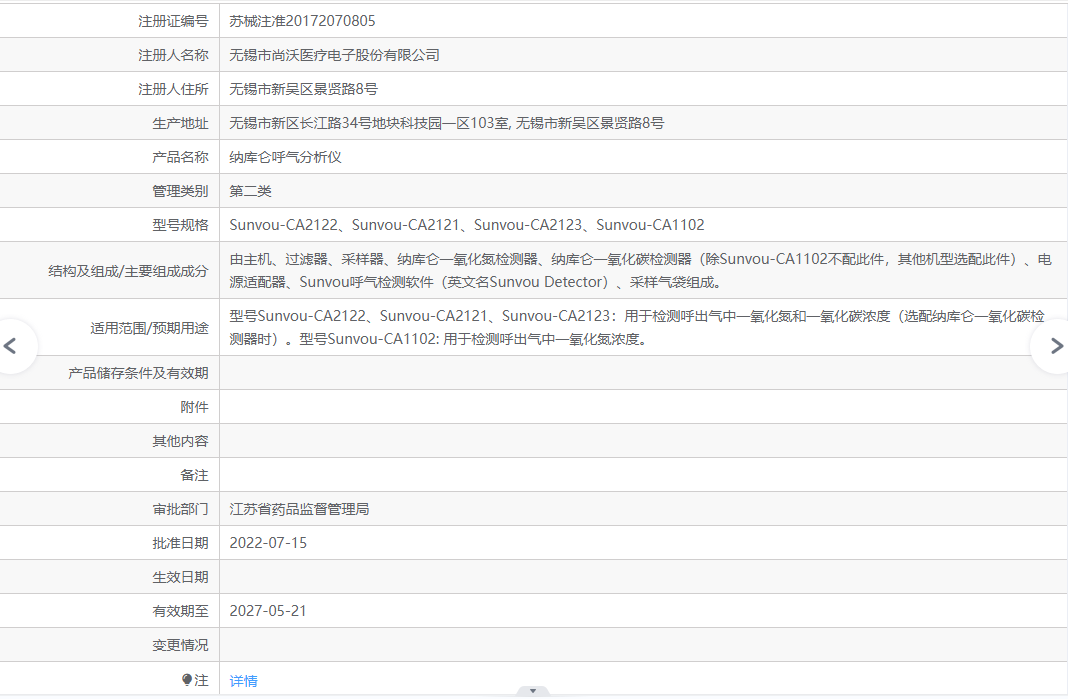Click the 管理类别 field label
This screenshot has width=1068, height=699.
coord(180,191)
